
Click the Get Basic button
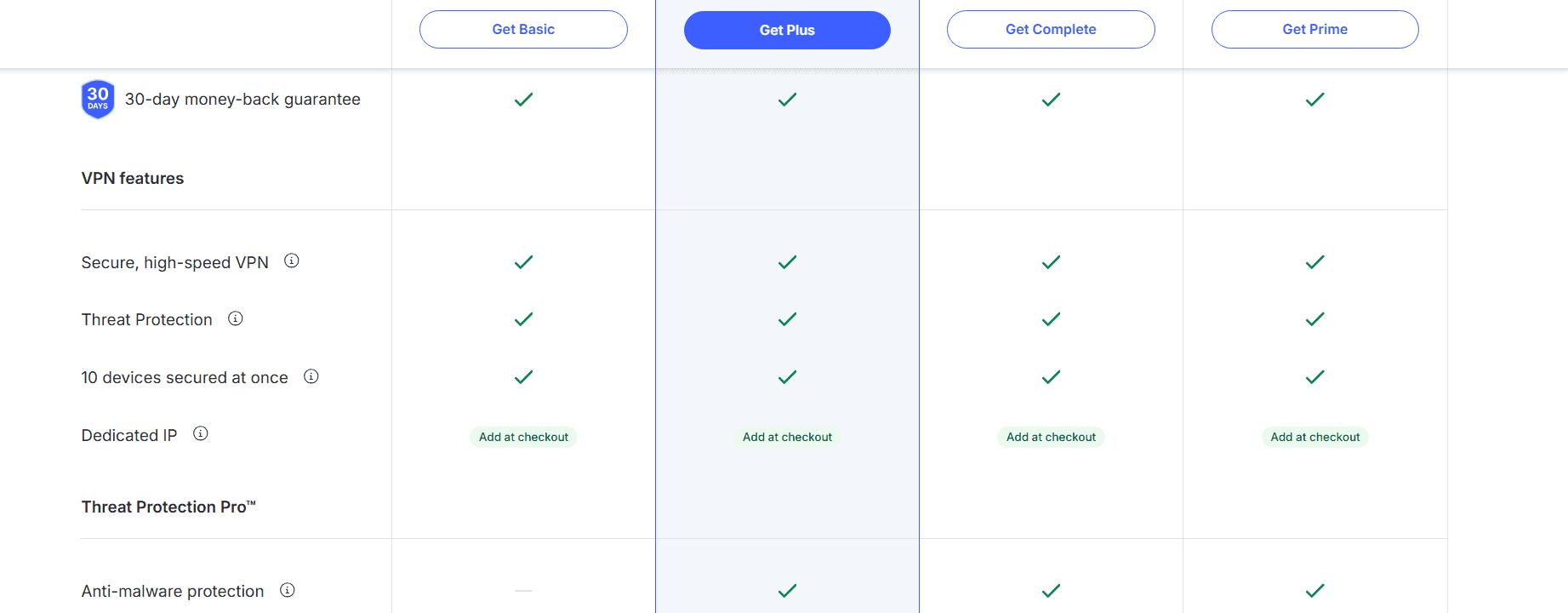[523, 30]
